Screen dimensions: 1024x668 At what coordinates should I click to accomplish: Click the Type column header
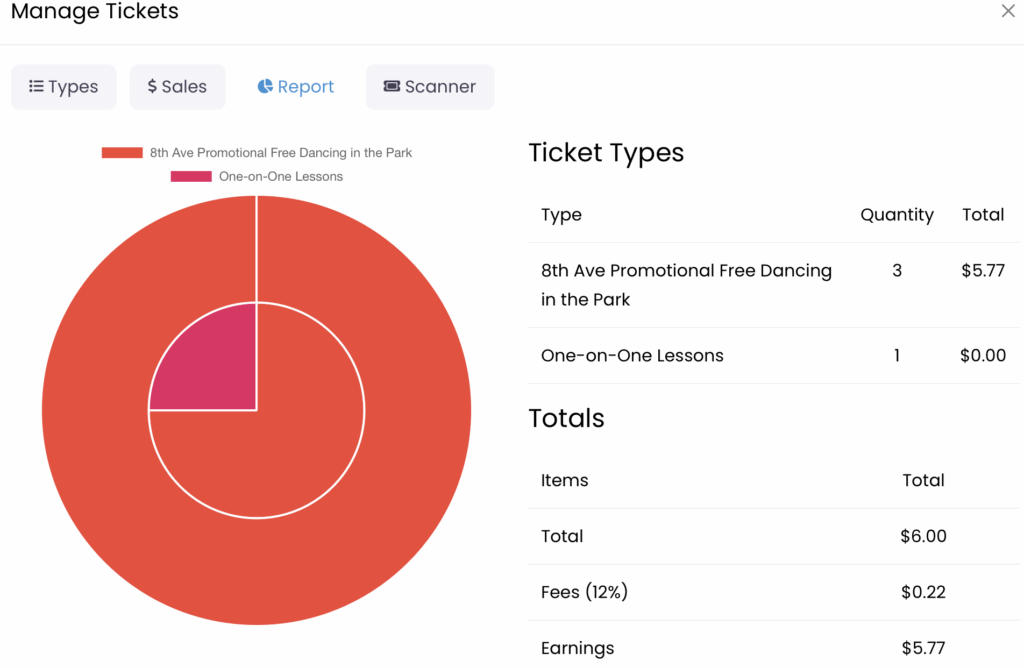tap(561, 215)
